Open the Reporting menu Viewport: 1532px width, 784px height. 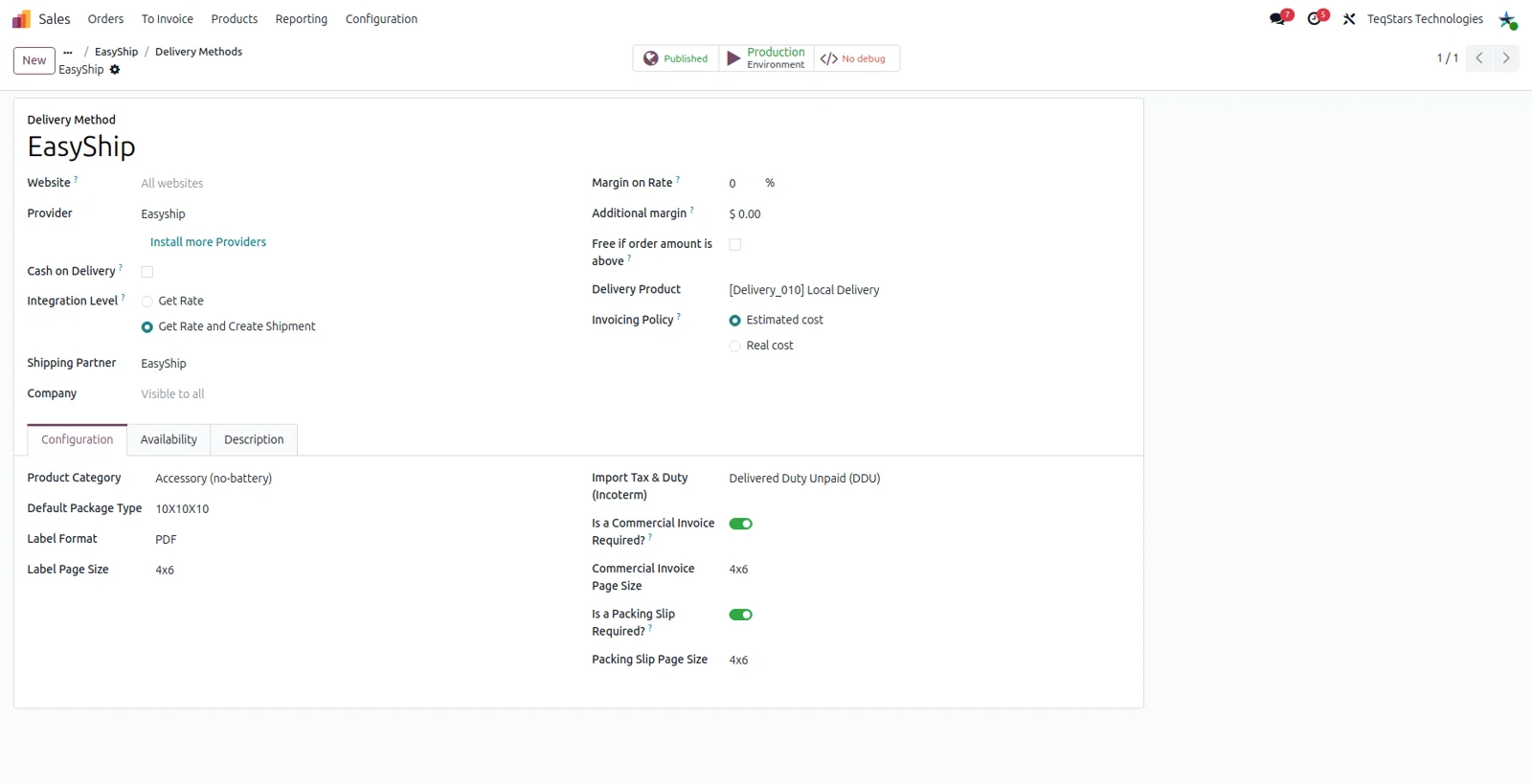[x=302, y=19]
